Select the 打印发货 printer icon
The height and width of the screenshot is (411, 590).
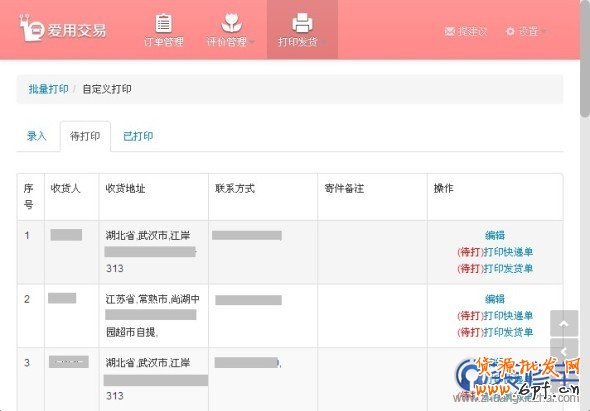click(x=302, y=23)
